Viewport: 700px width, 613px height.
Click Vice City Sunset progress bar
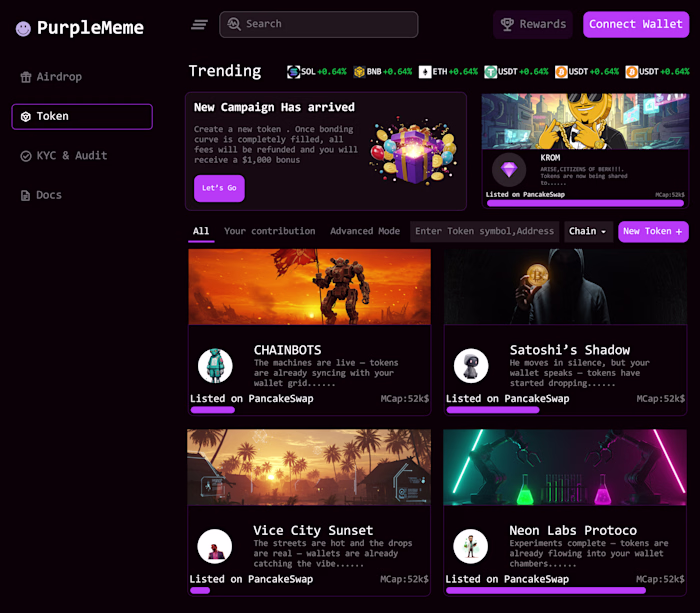coord(200,590)
